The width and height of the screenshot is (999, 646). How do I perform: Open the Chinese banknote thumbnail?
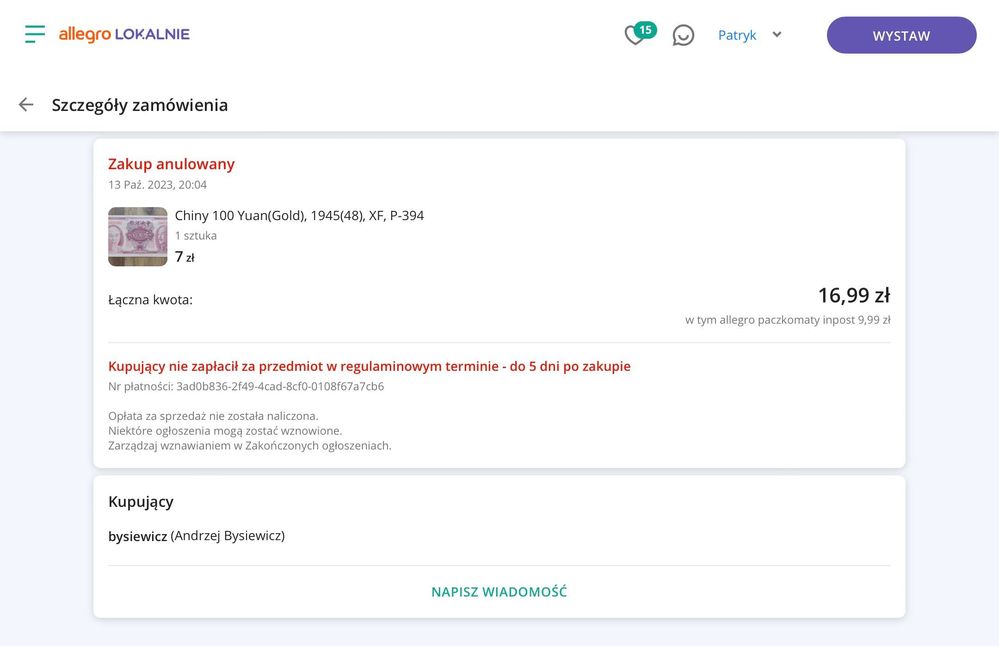(x=138, y=236)
